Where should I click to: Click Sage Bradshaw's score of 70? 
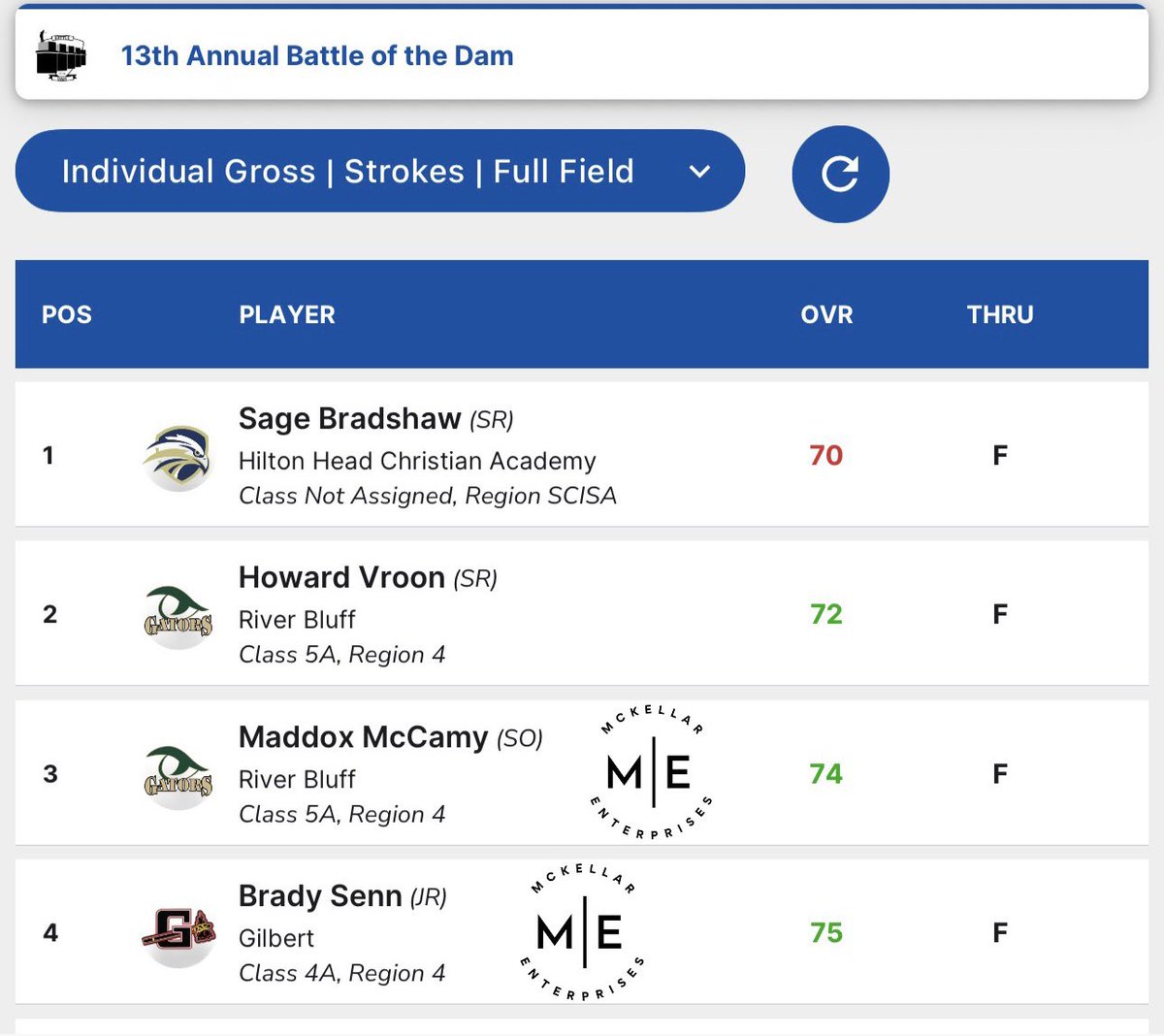[826, 455]
